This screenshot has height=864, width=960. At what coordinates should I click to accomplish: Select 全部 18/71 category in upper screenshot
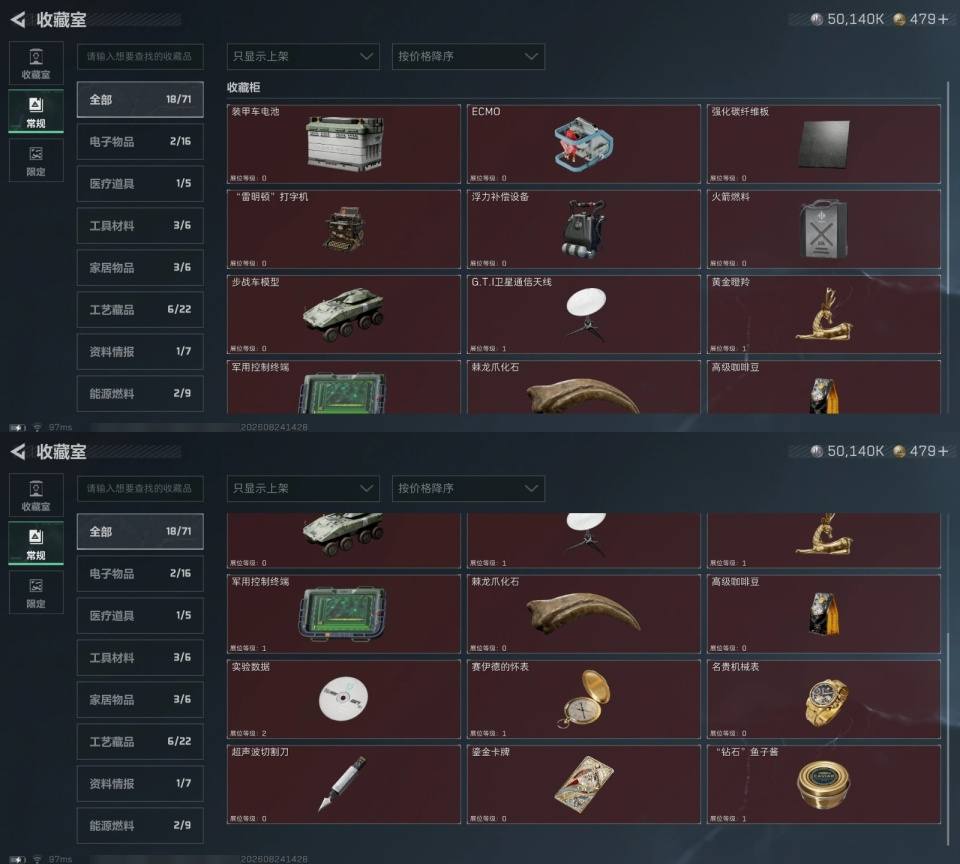pyautogui.click(x=140, y=99)
